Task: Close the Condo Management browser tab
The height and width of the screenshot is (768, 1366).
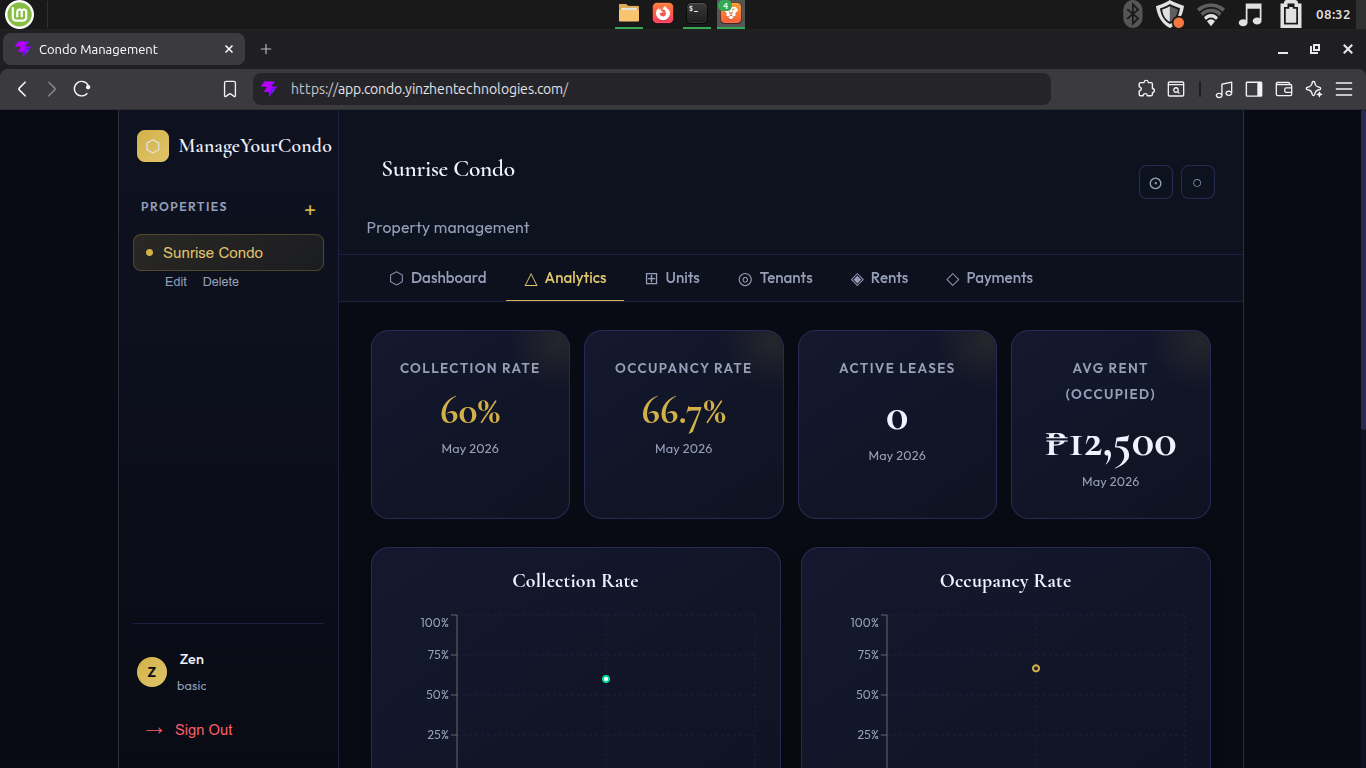Action: (x=229, y=49)
